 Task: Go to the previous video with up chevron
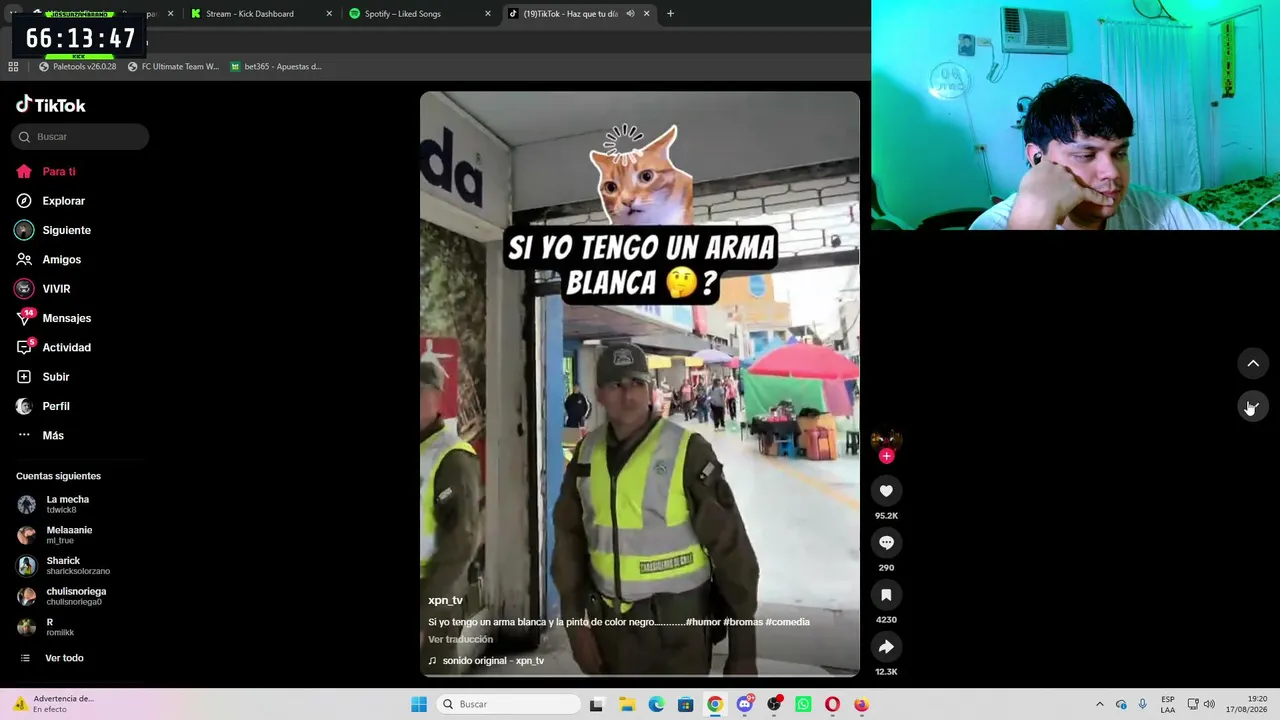1253,363
